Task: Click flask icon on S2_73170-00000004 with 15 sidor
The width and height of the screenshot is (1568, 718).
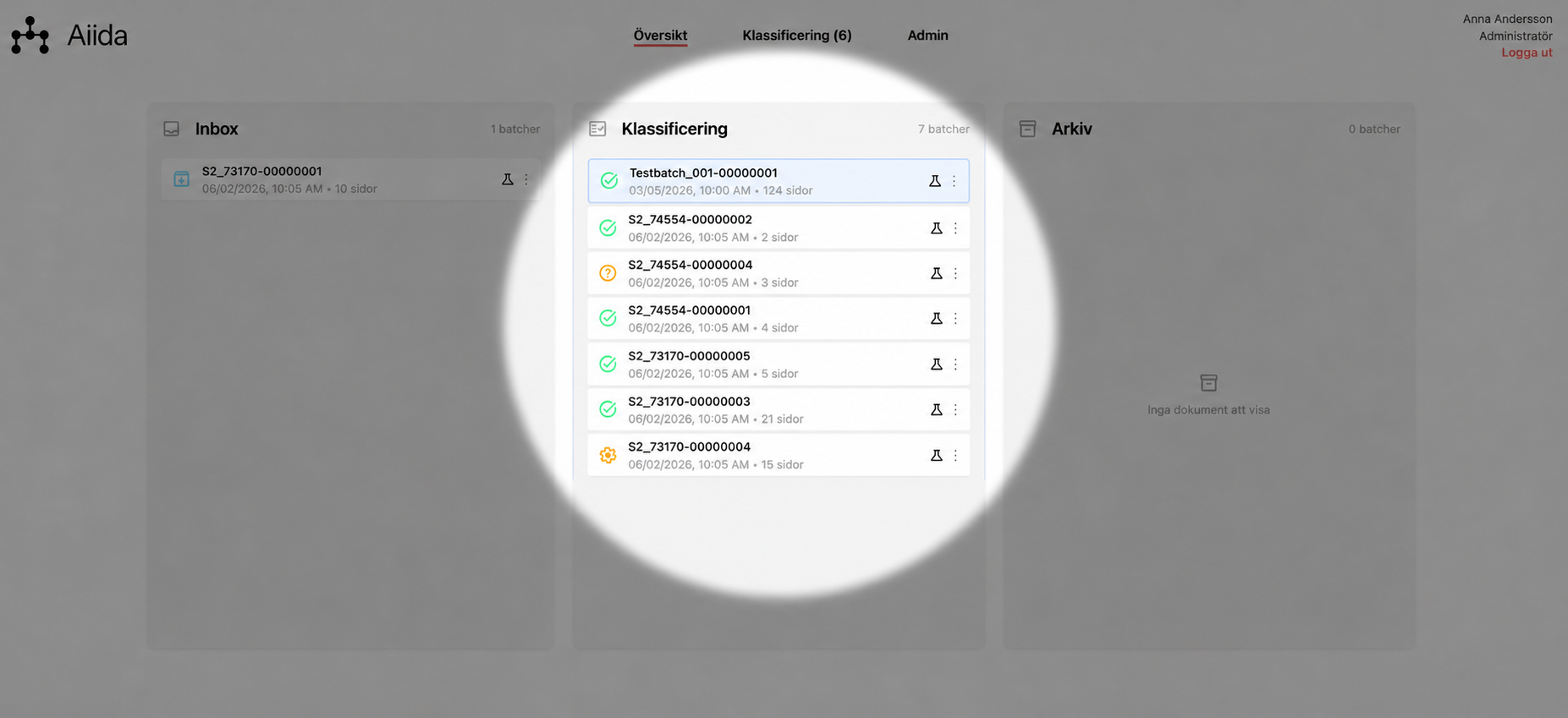Action: tap(937, 455)
